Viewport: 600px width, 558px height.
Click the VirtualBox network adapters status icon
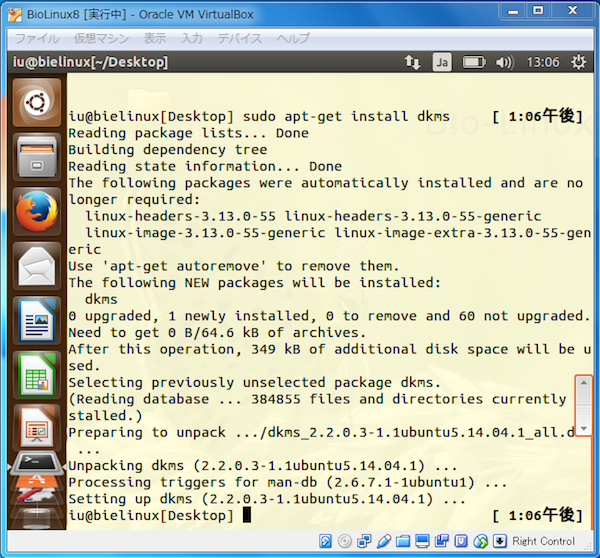pos(364,541)
